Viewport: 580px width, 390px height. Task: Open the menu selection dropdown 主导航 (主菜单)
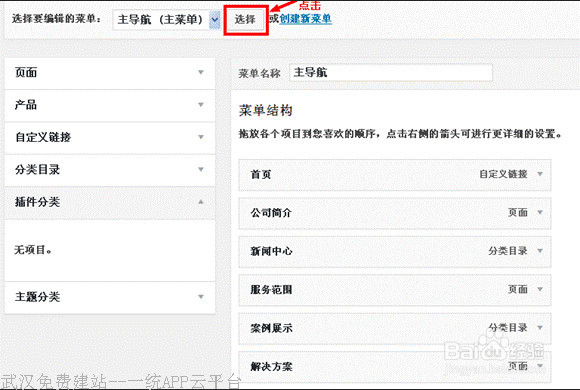pos(166,19)
